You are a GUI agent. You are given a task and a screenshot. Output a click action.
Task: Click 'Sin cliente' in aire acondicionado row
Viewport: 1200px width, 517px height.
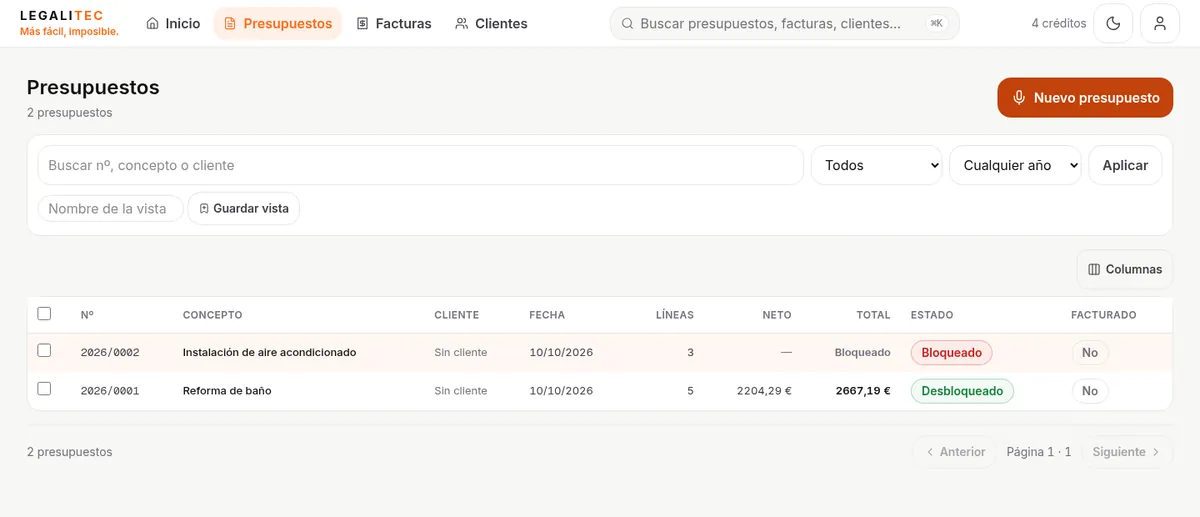click(x=461, y=353)
